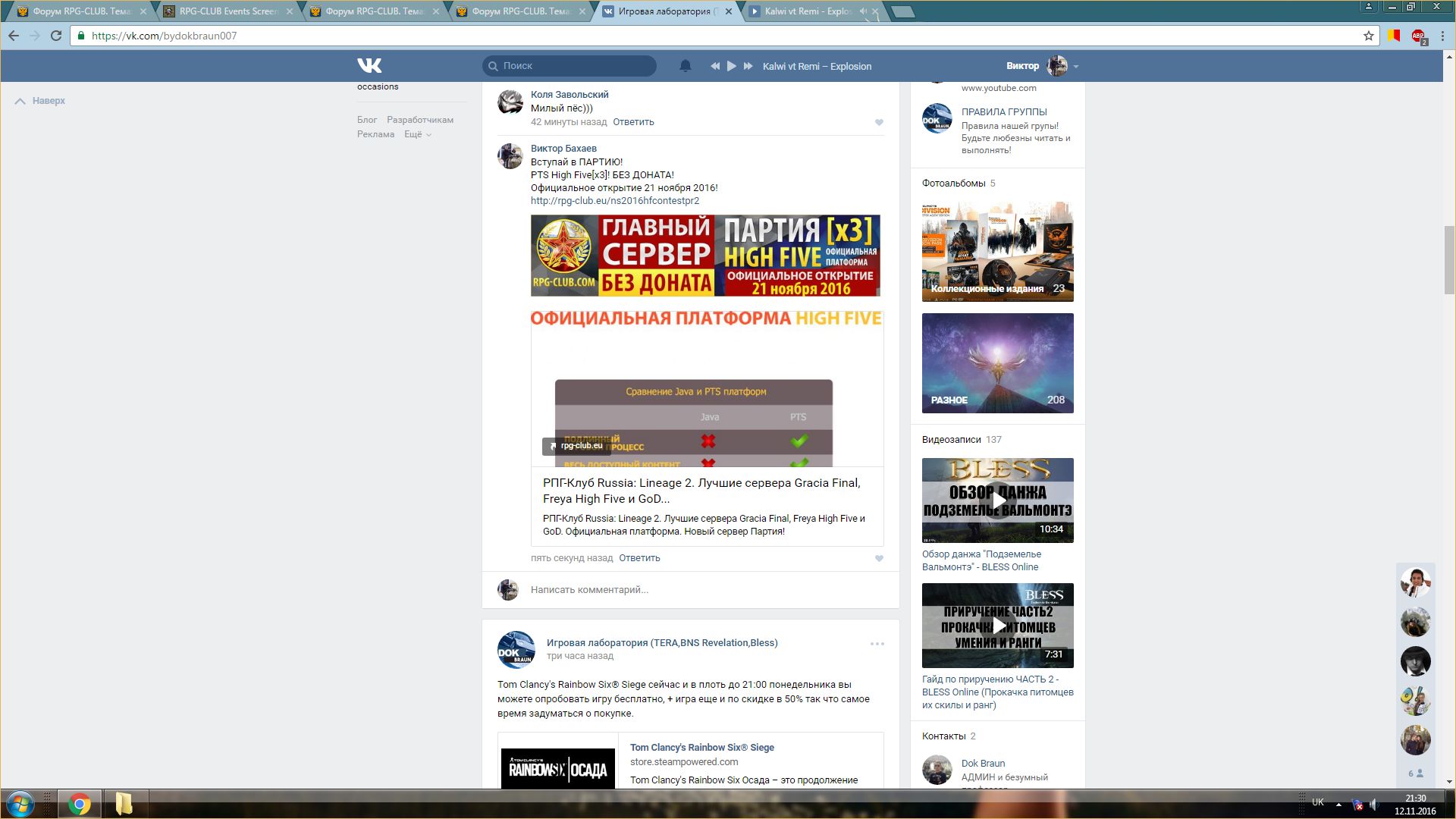Open rpg-club.eu ns2016hfcontestpr2 link

click(x=614, y=201)
